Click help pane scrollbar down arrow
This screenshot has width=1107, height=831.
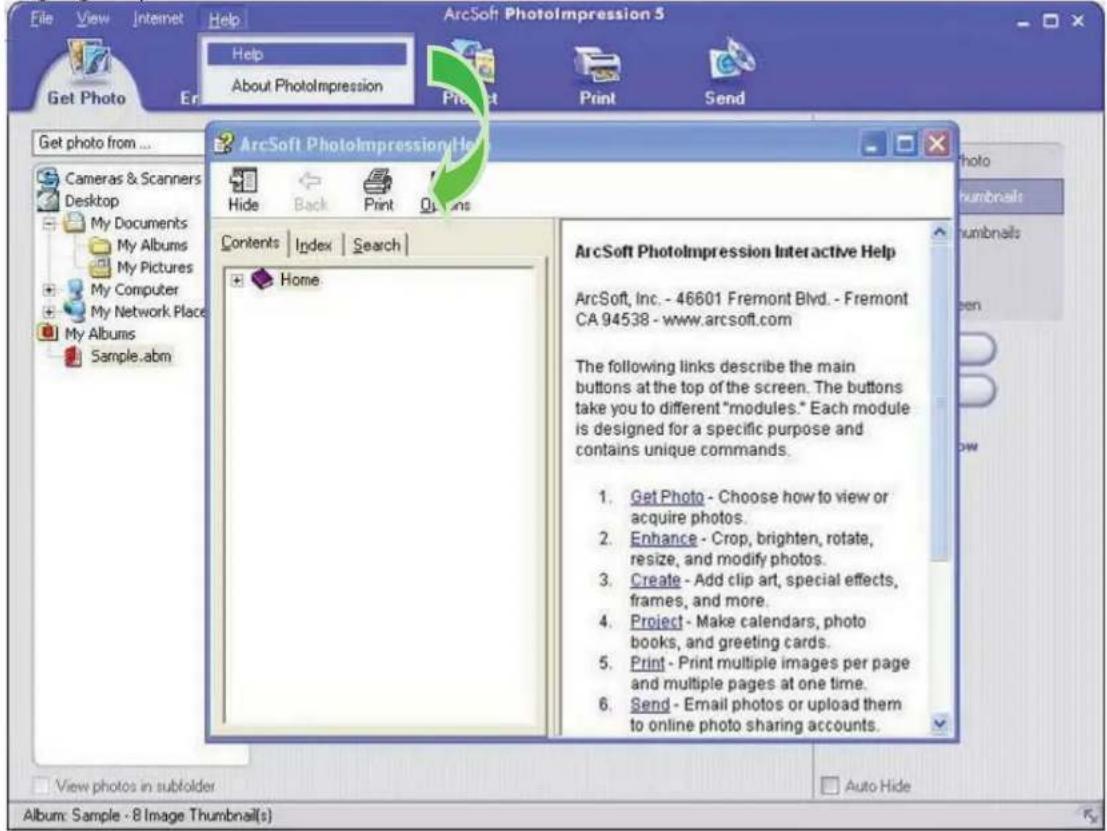tap(940, 723)
